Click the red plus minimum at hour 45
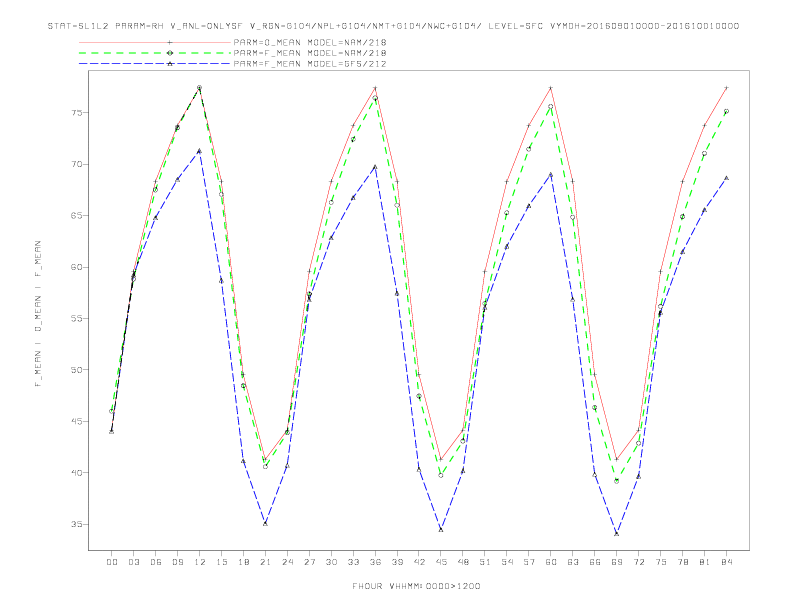This screenshot has width=792, height=612. (441, 460)
